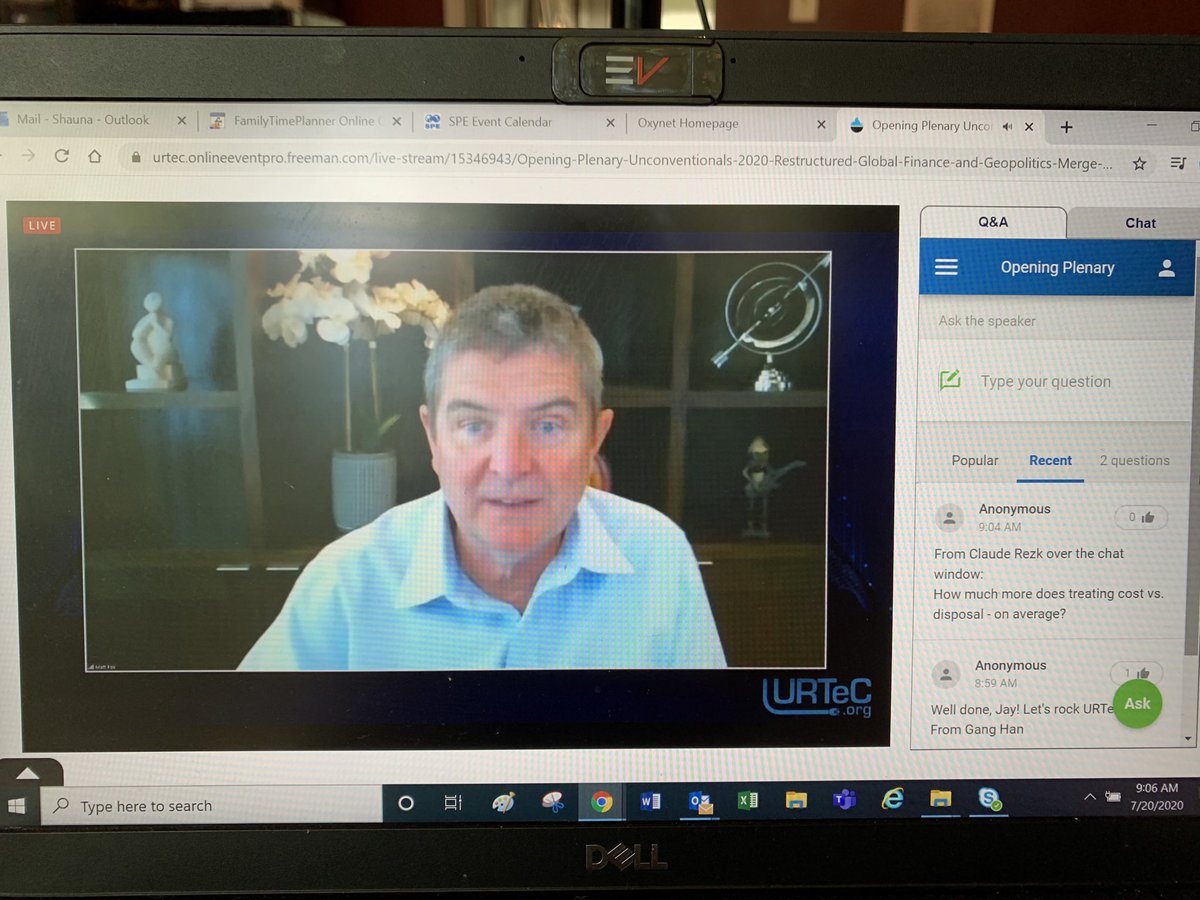This screenshot has width=1200, height=900.
Task: Open the keyboard icon in system tray
Action: [1114, 796]
